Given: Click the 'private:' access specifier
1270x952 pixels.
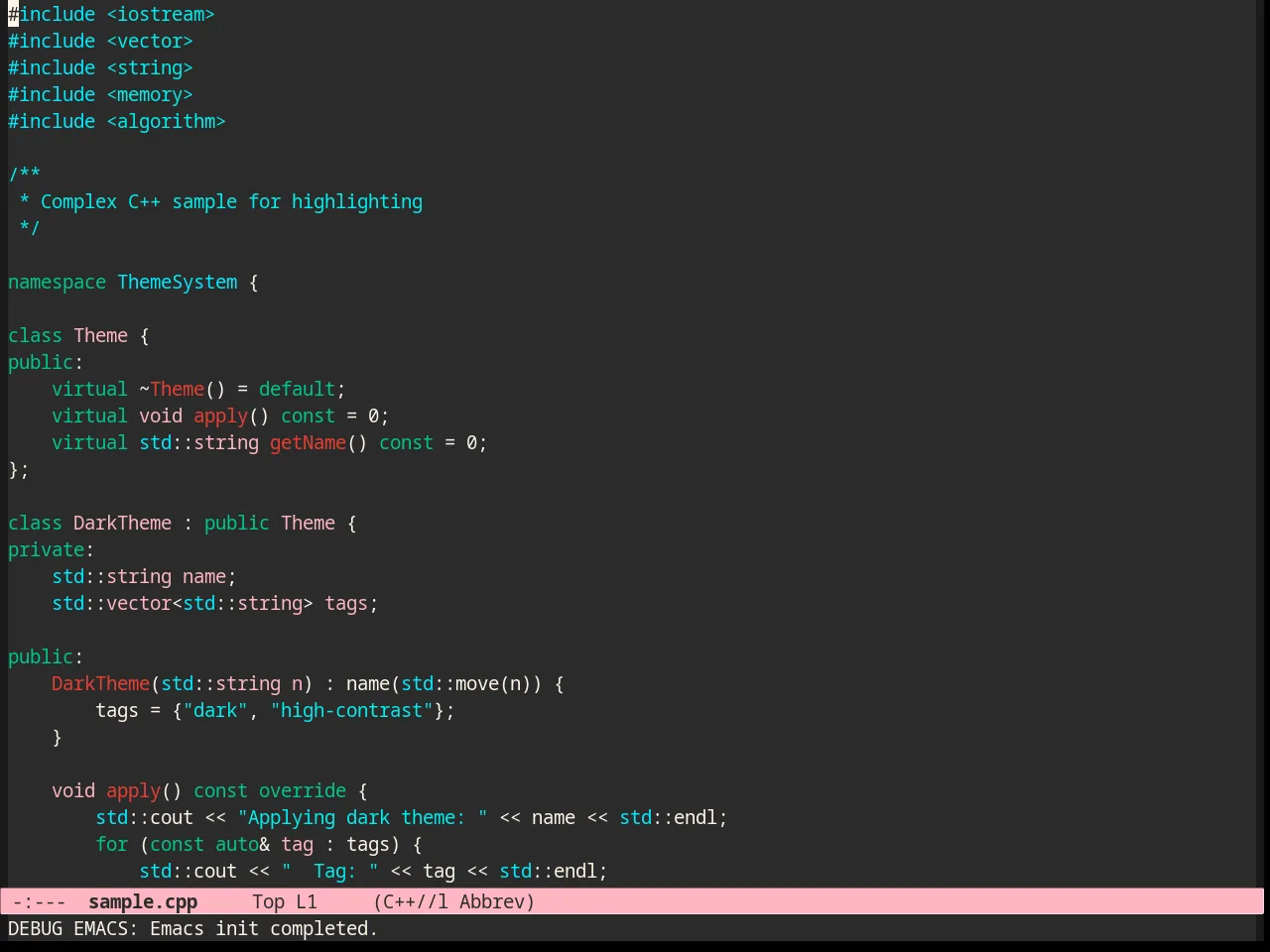Looking at the screenshot, I should pyautogui.click(x=52, y=549).
